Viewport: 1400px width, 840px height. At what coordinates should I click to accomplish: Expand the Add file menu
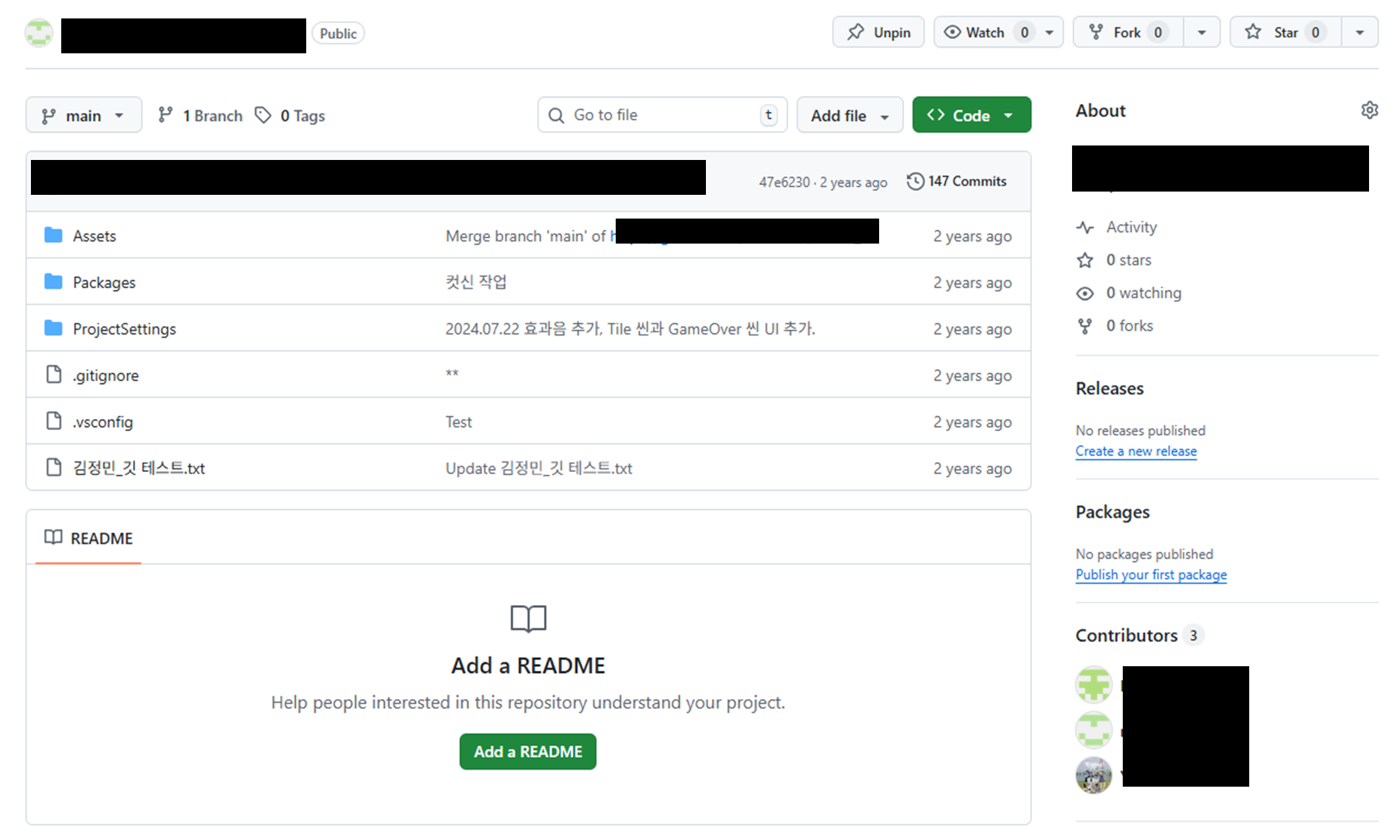tap(849, 115)
